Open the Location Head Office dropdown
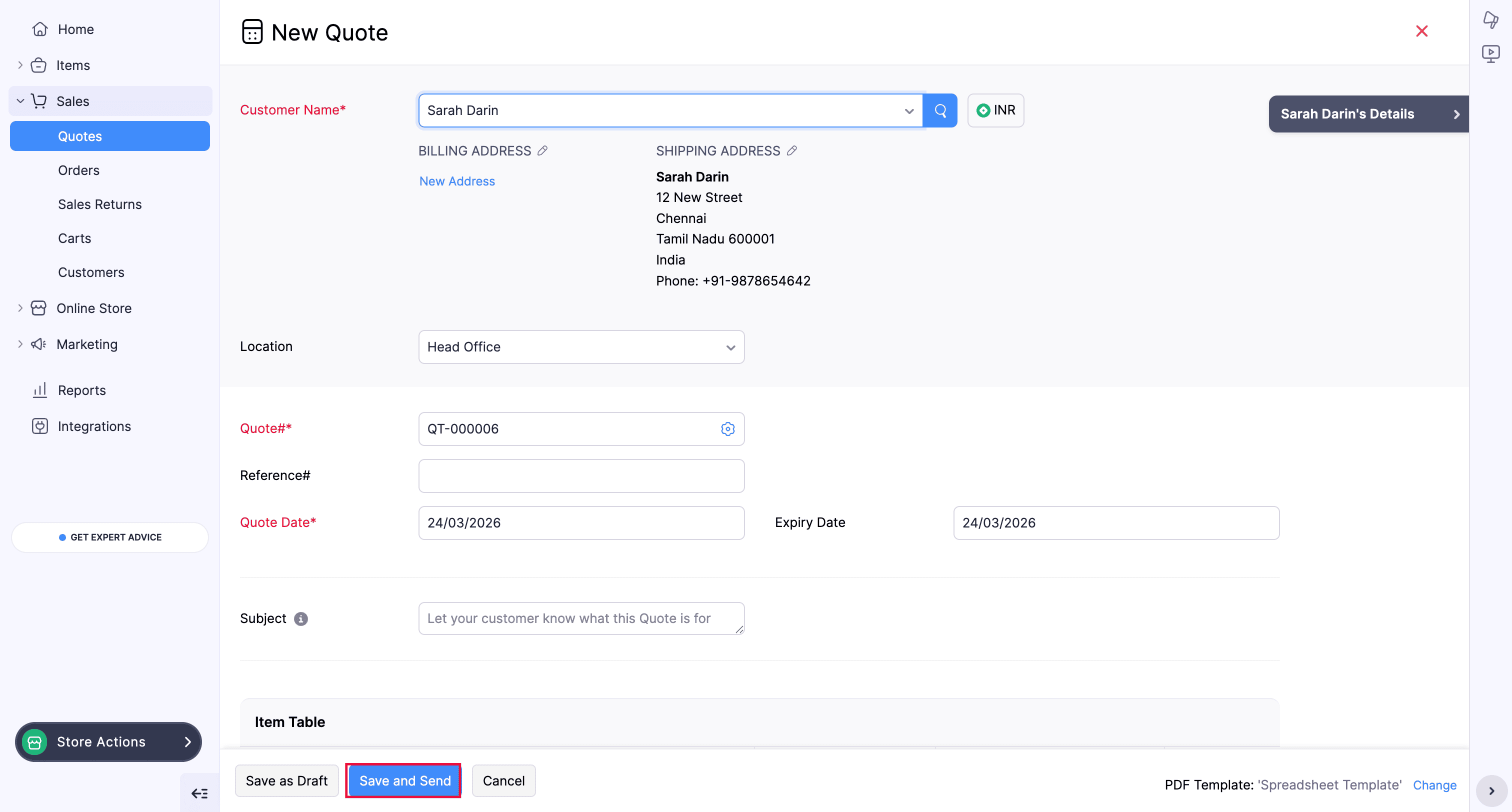Viewport: 1512px width, 812px height. point(581,347)
